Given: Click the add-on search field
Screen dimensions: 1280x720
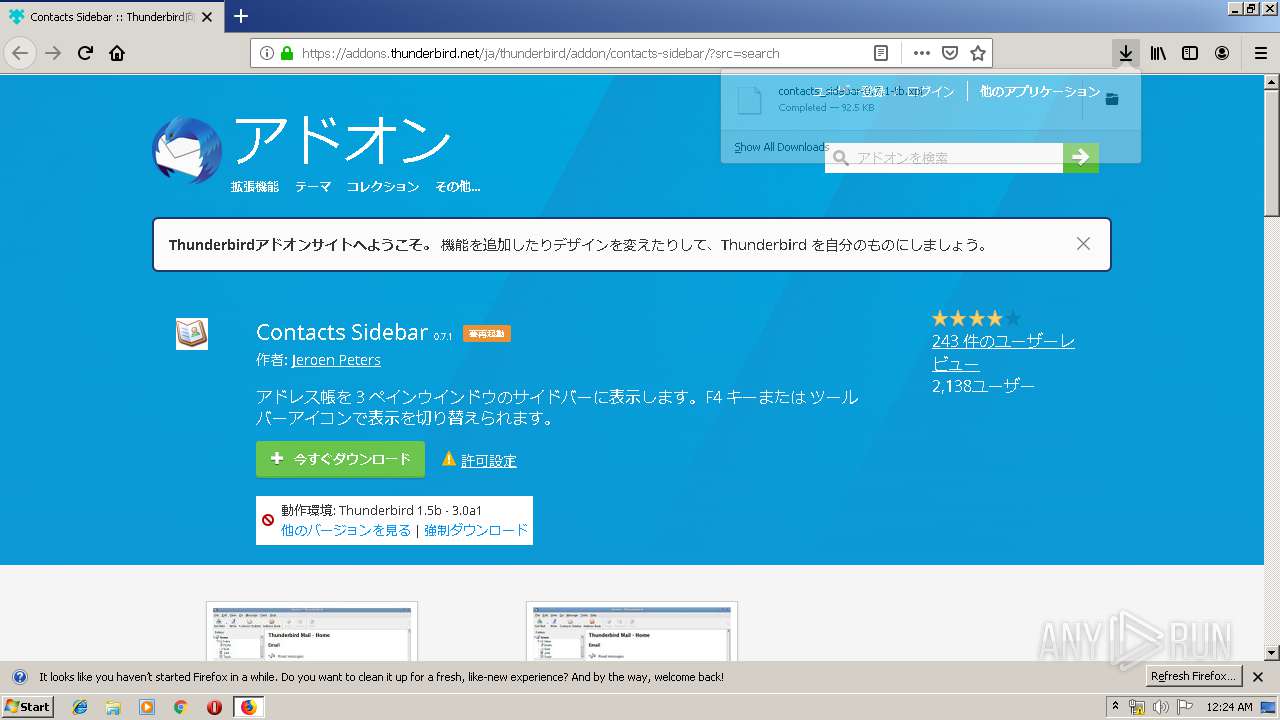Looking at the screenshot, I should [944, 158].
